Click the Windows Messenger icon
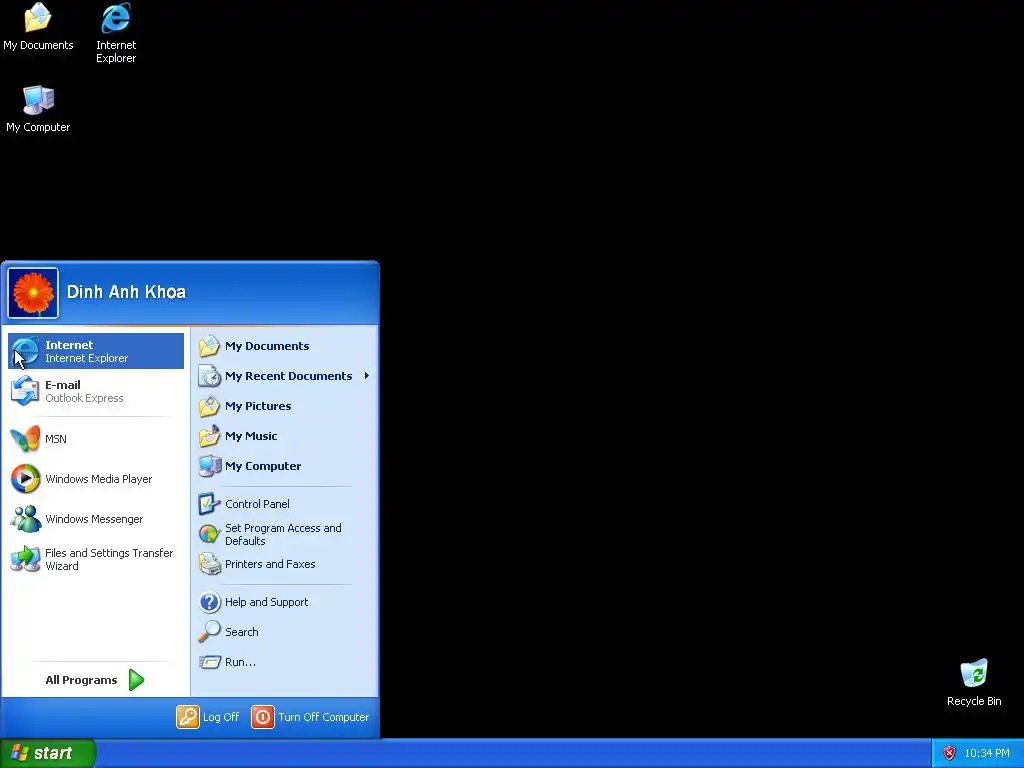 [x=25, y=519]
